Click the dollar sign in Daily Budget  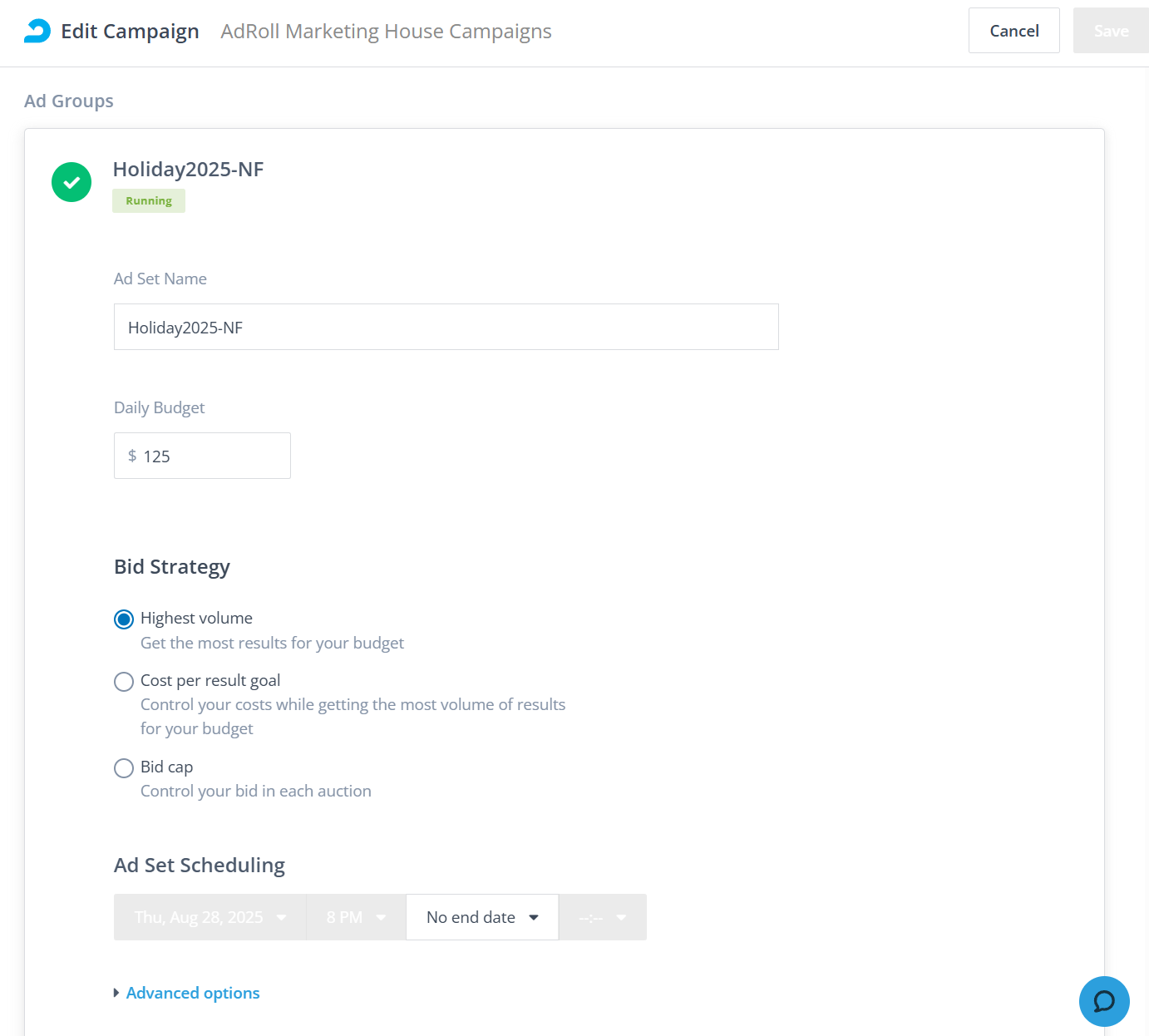(x=132, y=456)
